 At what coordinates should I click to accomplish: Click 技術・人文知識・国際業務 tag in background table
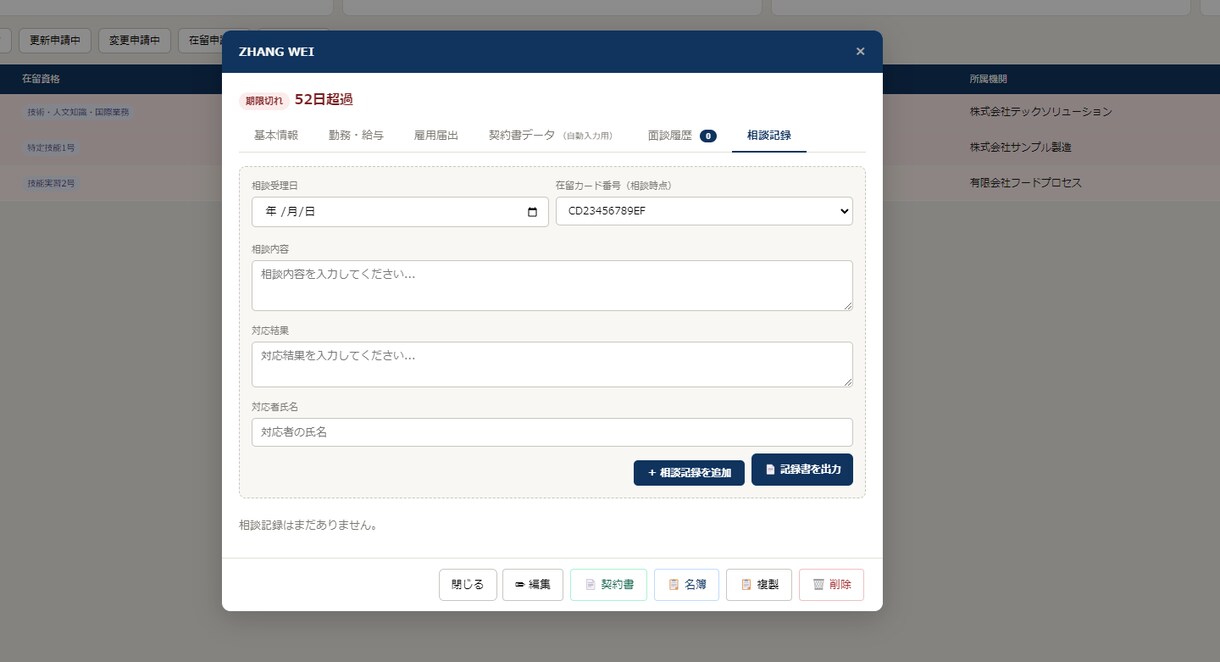point(78,112)
